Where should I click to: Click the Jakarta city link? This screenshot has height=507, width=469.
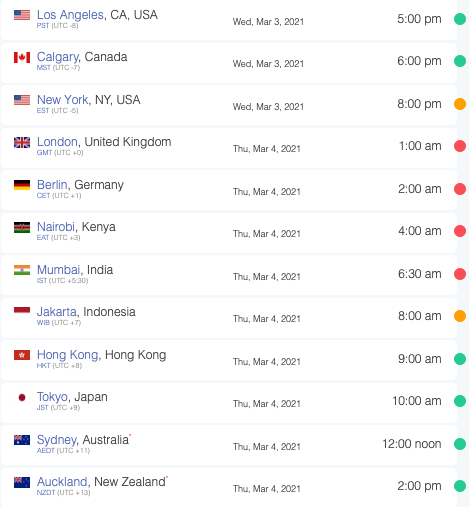[x=57, y=312]
